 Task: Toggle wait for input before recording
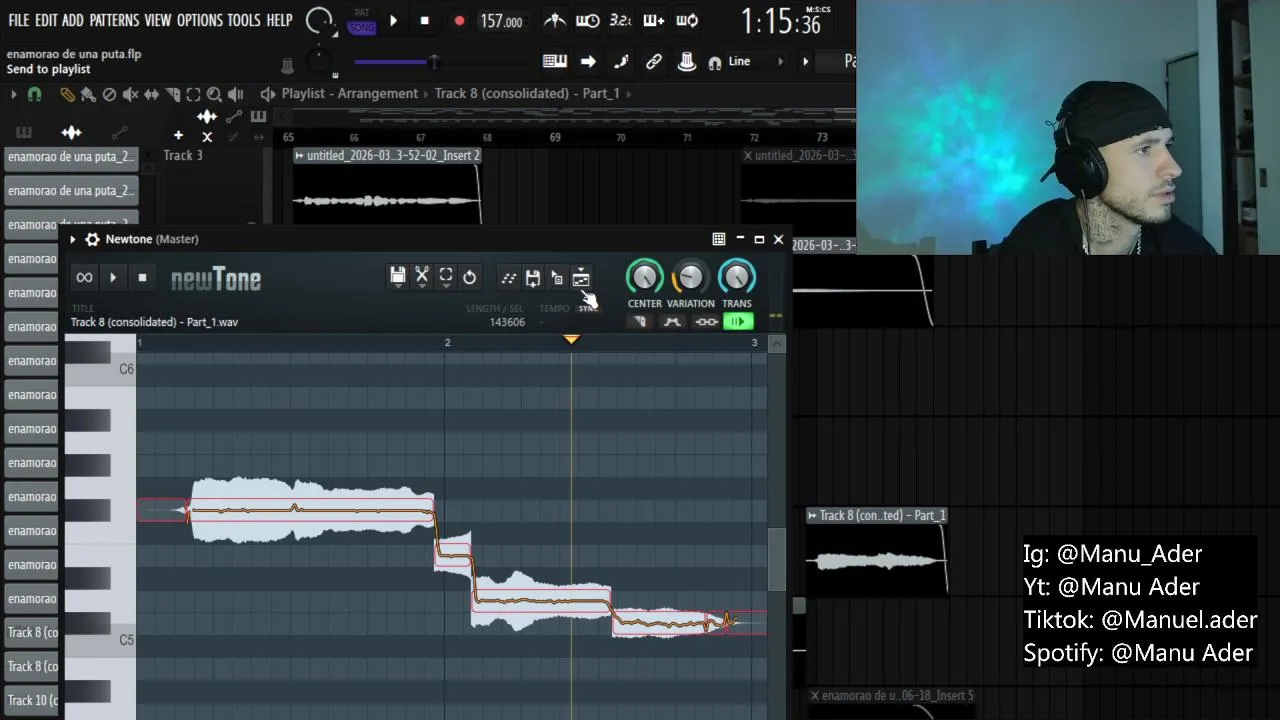click(588, 21)
